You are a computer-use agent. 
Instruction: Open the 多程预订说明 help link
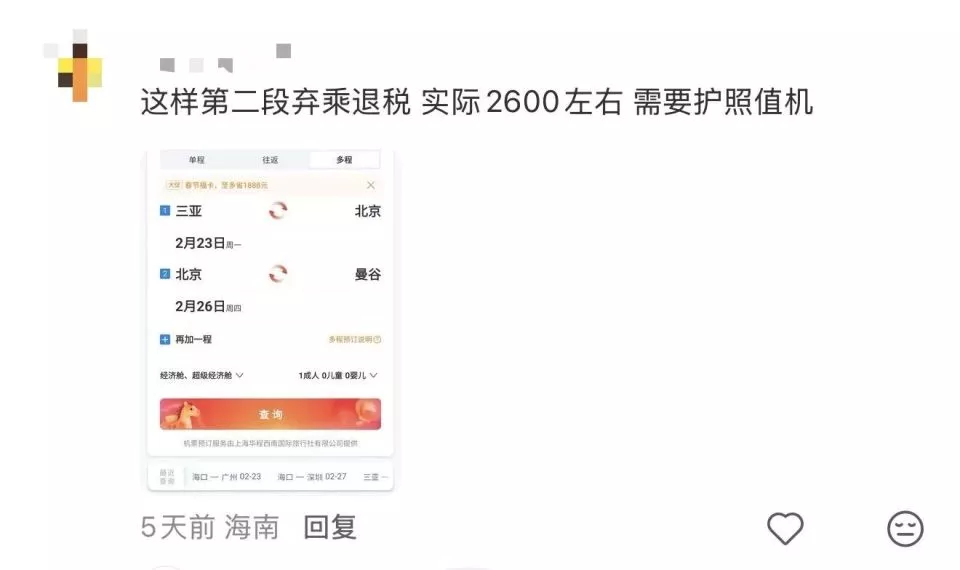pyautogui.click(x=354, y=339)
